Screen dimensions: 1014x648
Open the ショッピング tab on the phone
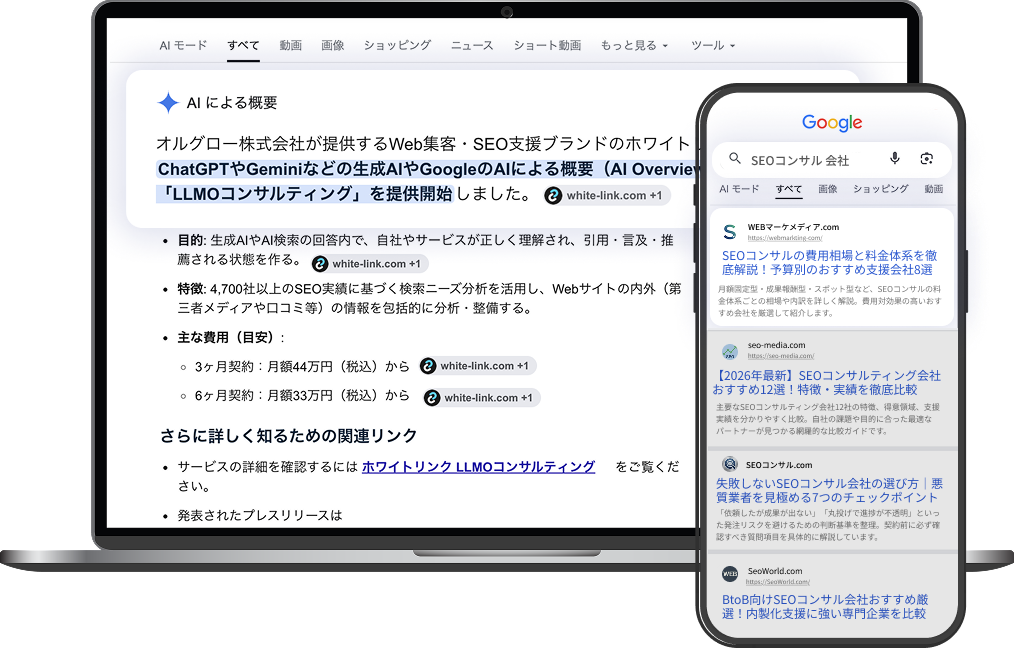click(880, 189)
